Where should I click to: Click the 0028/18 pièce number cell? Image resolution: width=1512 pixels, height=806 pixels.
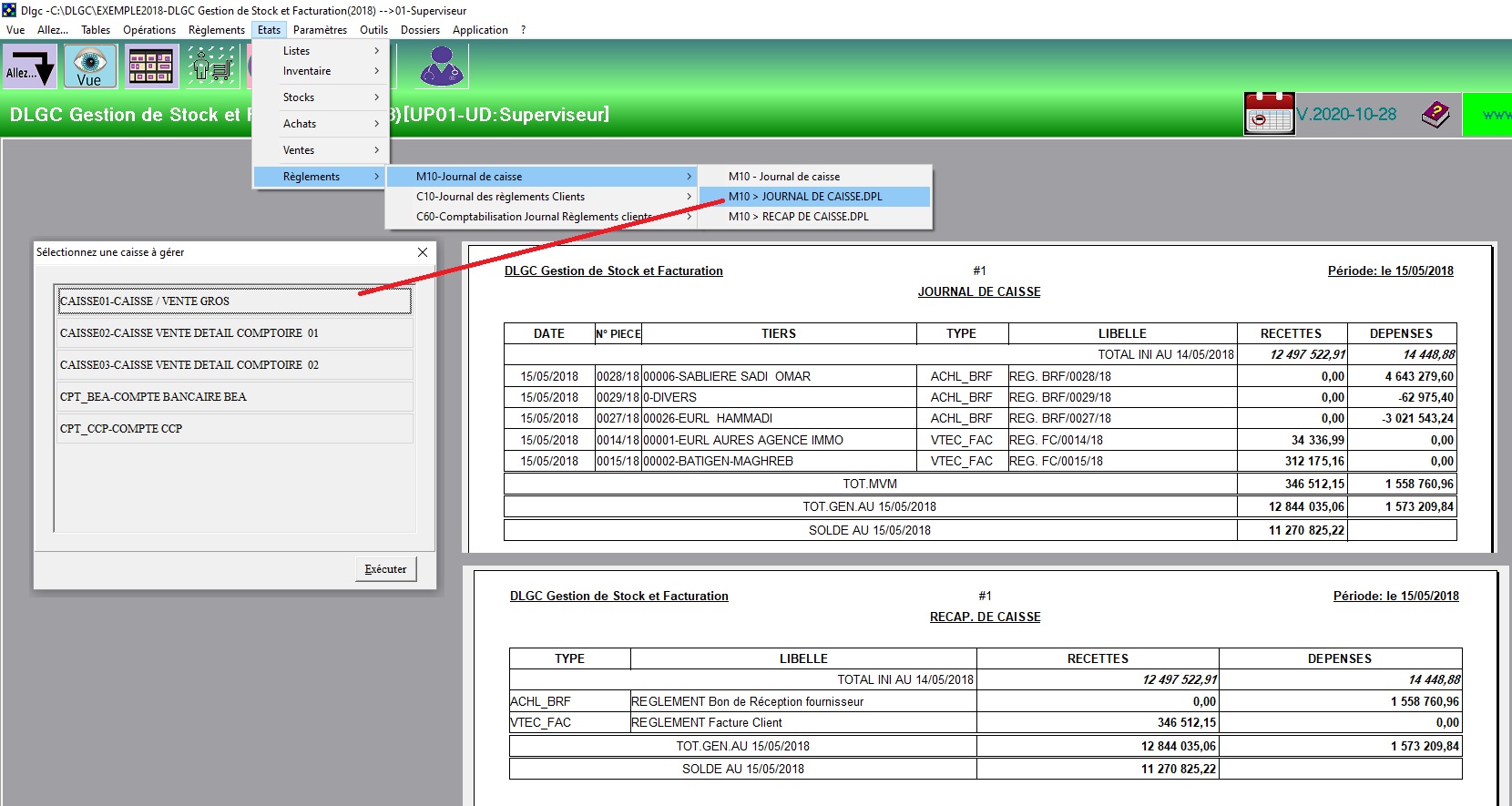point(618,377)
